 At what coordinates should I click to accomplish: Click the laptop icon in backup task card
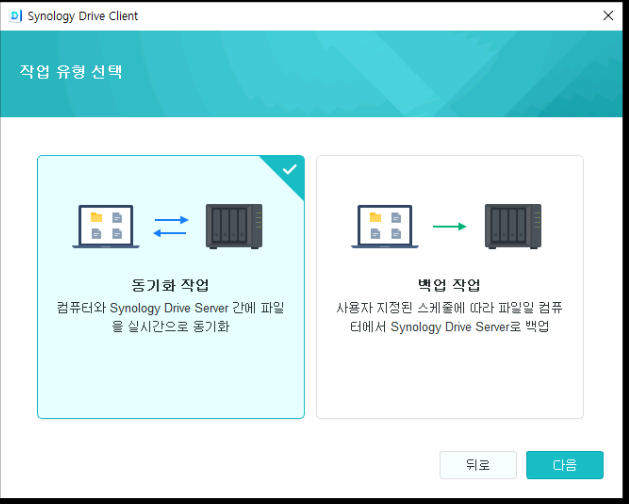coord(385,227)
